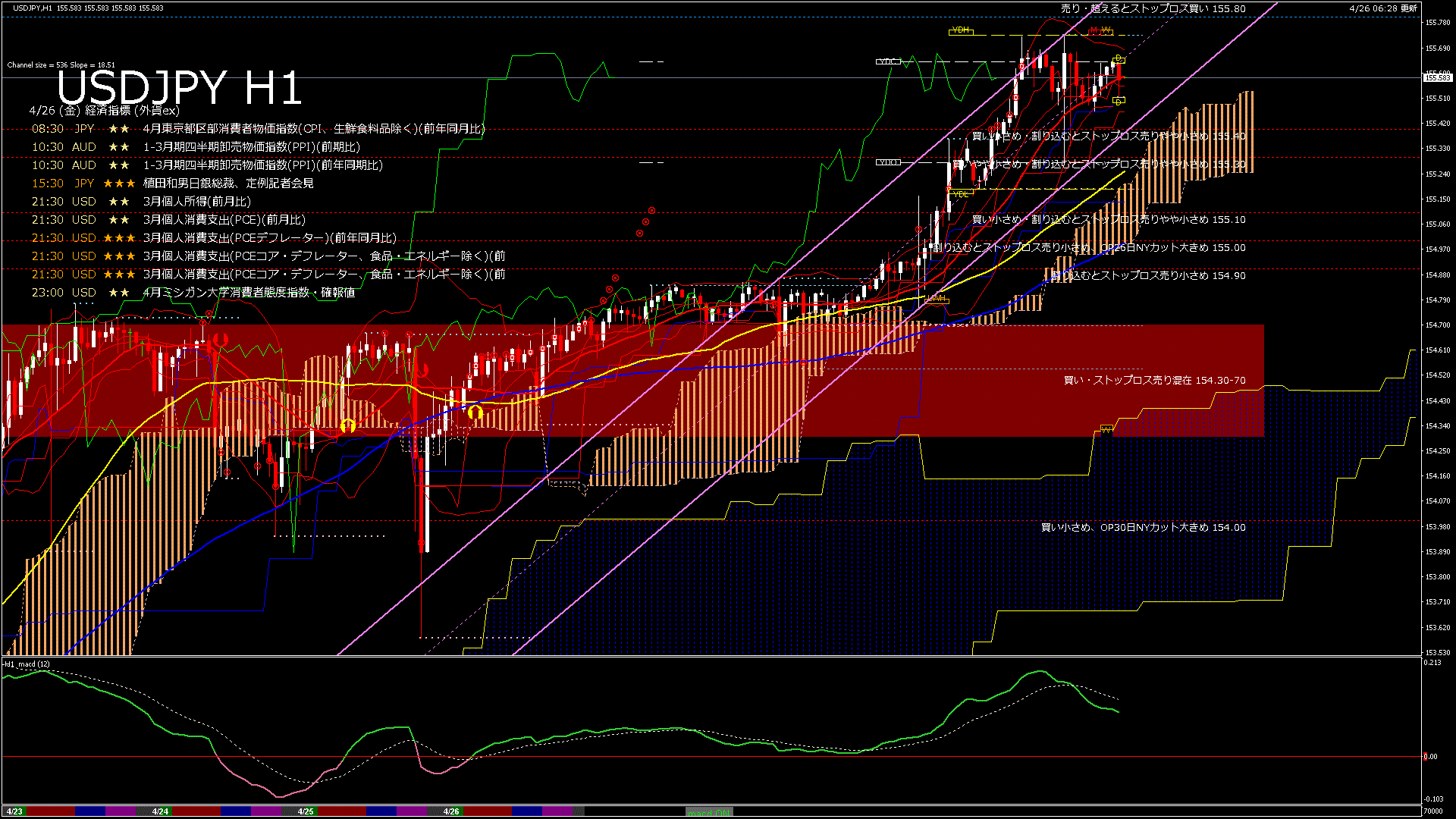
Task: Click the 21:30 USD 3月個人所得 event row
Action: 141,202
